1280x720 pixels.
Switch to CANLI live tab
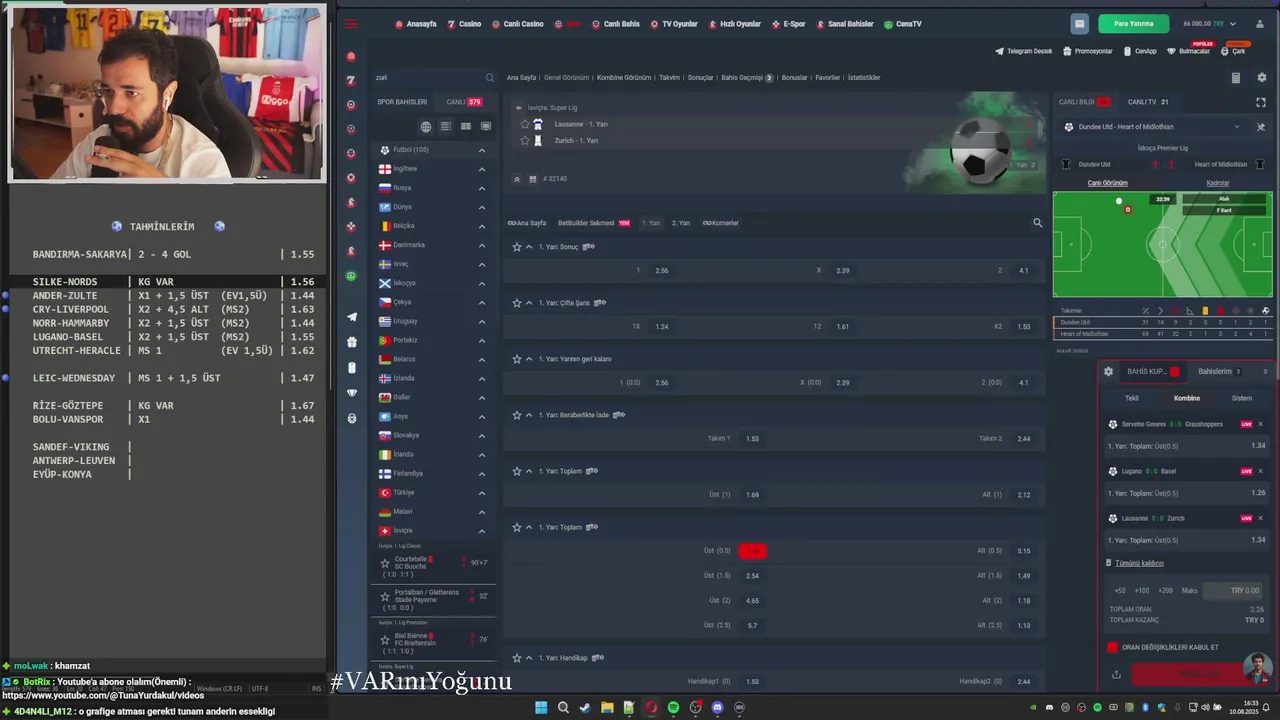(x=464, y=102)
